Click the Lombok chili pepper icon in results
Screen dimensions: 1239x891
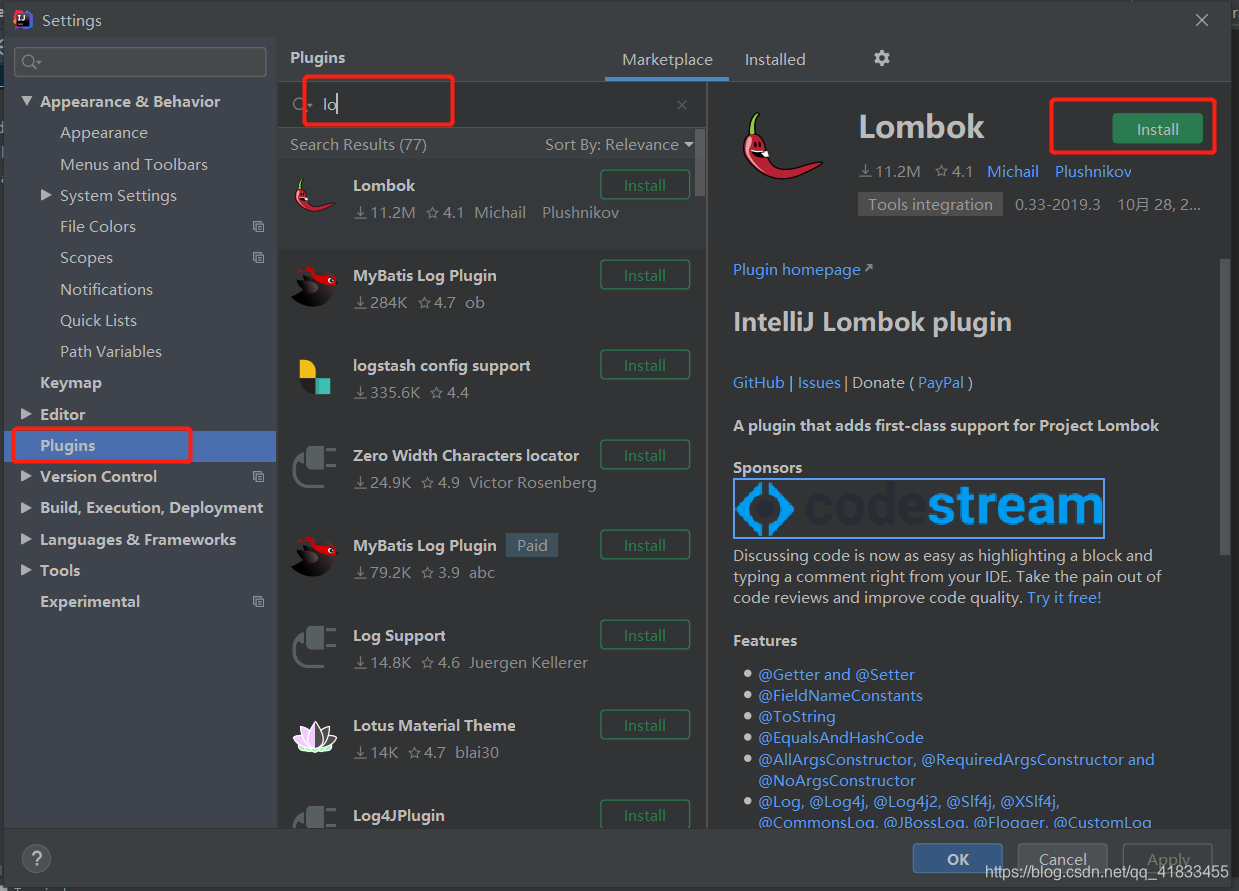(315, 194)
